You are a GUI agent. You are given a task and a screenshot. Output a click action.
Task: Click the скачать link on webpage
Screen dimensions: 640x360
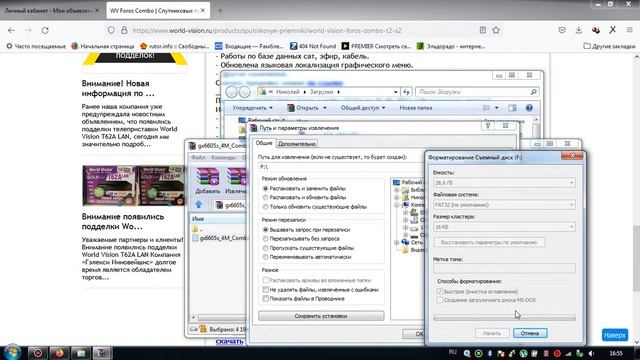[229, 341]
